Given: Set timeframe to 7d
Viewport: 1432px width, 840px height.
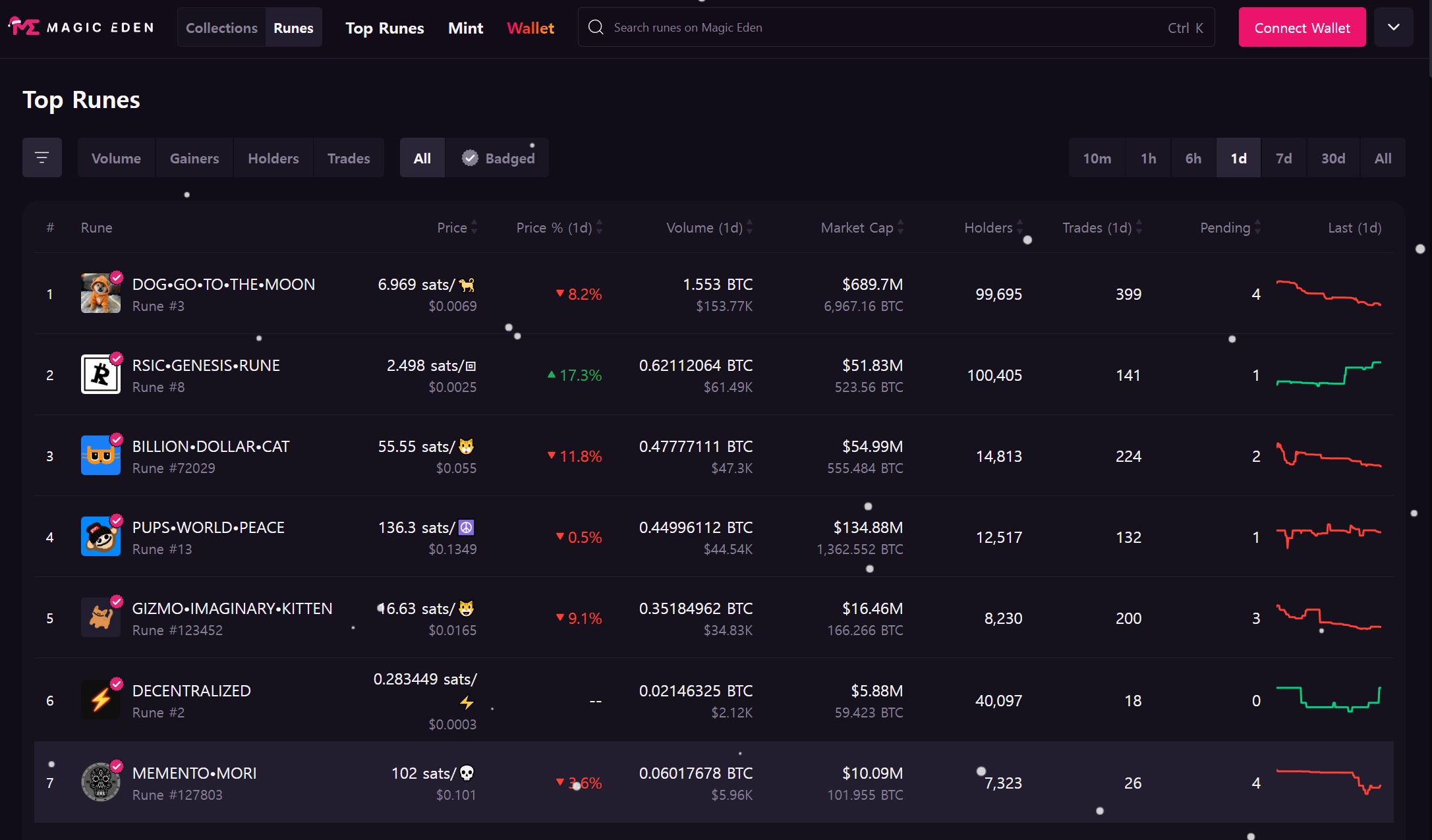Looking at the screenshot, I should point(1284,158).
